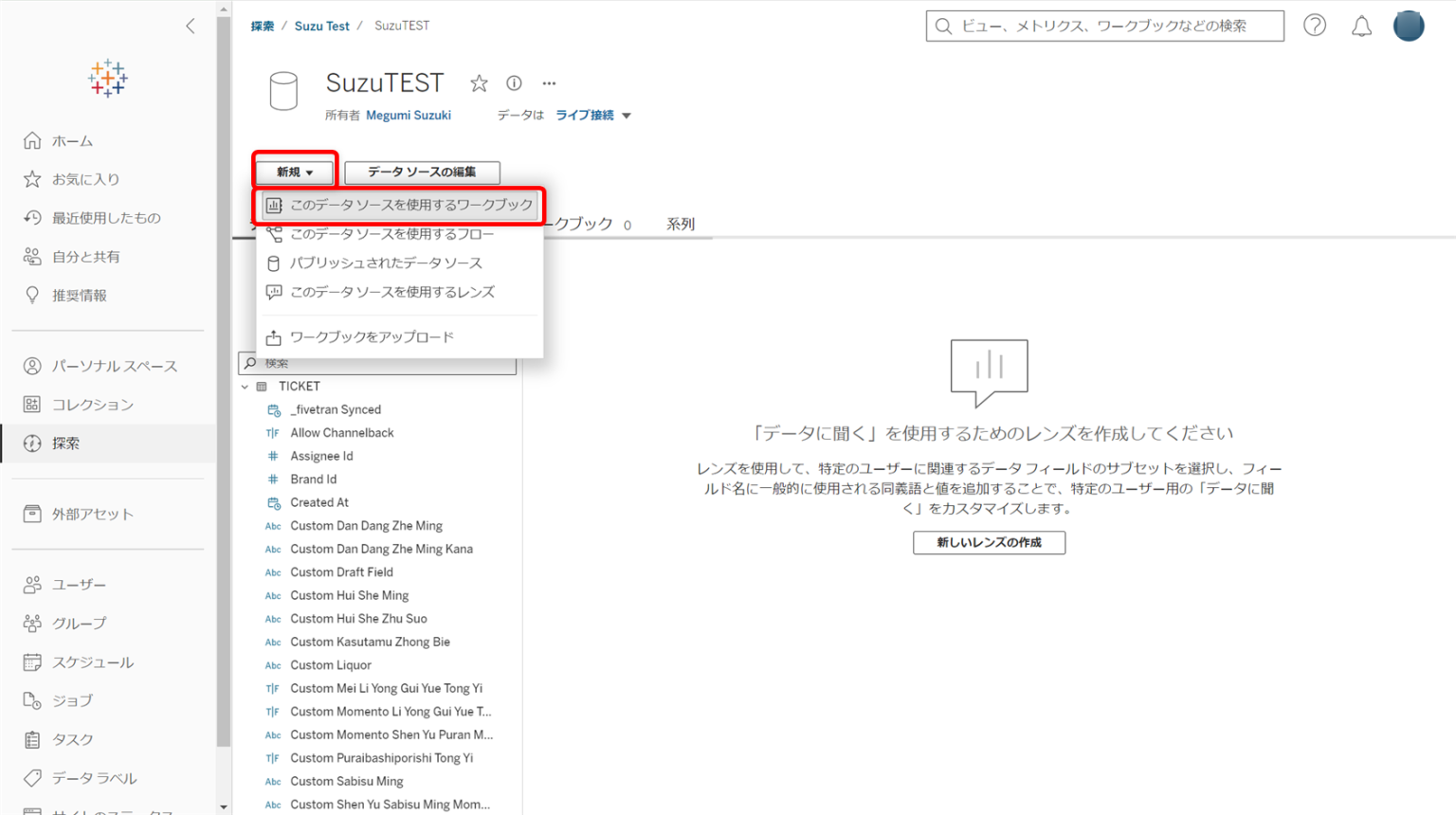Switch to the 系列 tab
Image resolution: width=1456 pixels, height=815 pixels.
[x=679, y=224]
